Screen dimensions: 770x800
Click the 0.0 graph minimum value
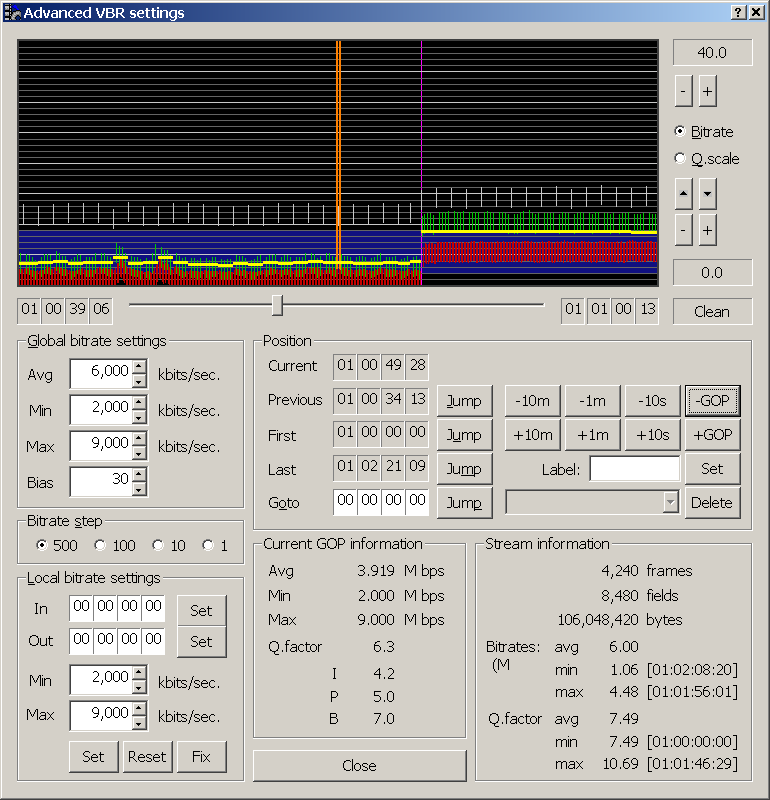tap(712, 272)
